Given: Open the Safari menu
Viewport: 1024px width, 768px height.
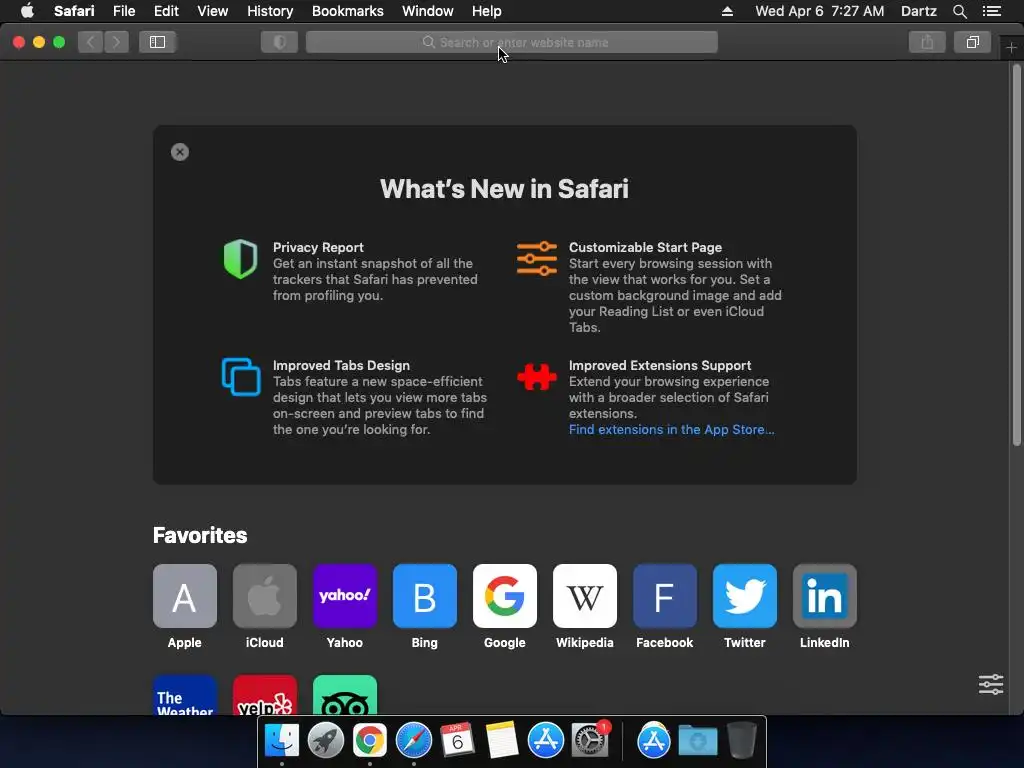Looking at the screenshot, I should coord(74,11).
